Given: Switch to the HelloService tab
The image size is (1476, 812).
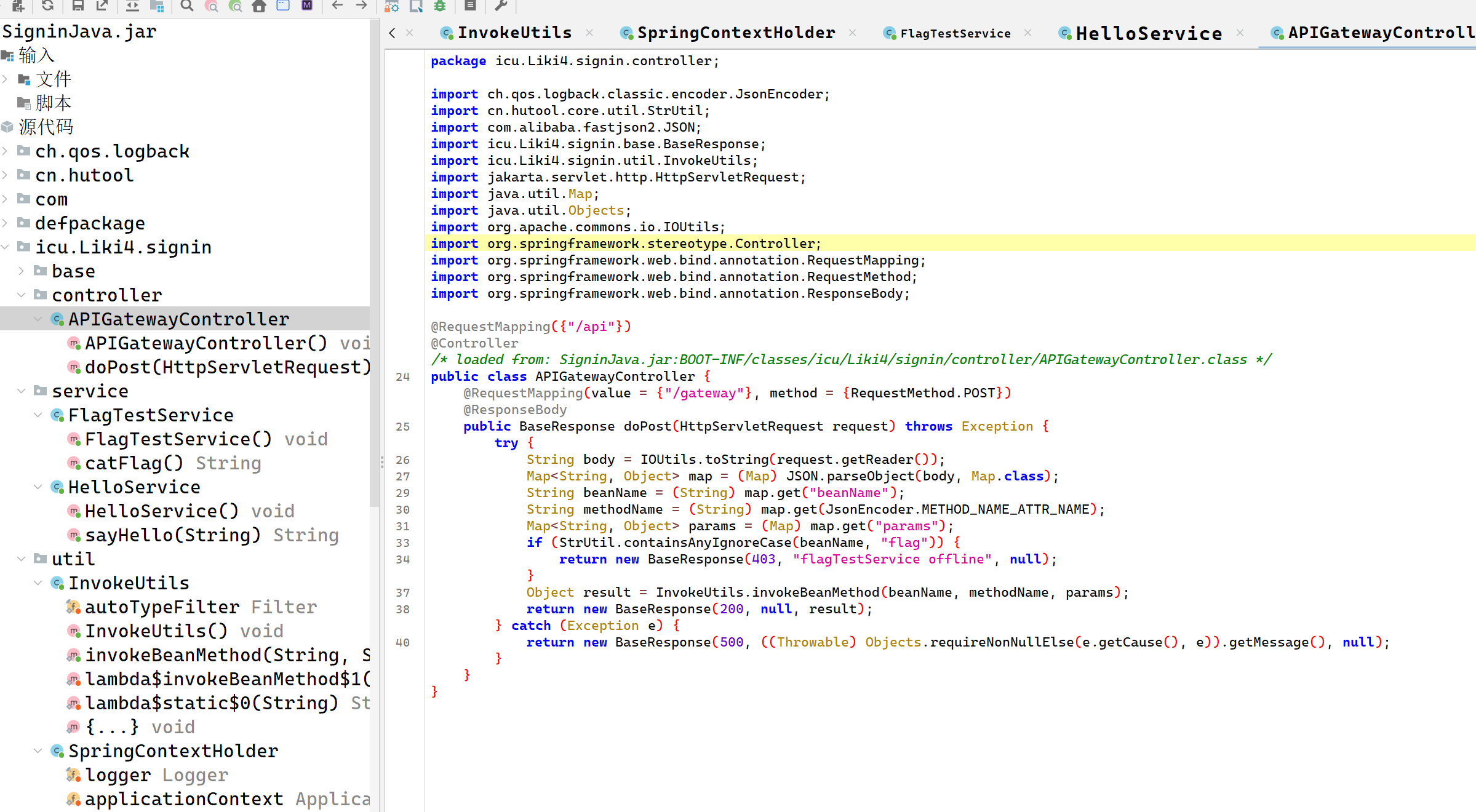Looking at the screenshot, I should (1148, 33).
